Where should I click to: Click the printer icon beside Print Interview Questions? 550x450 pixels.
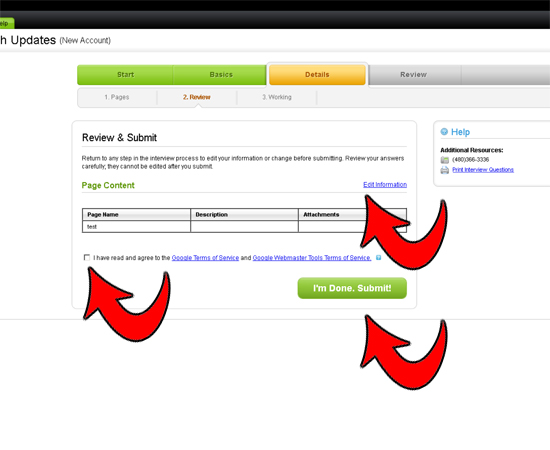(x=444, y=170)
